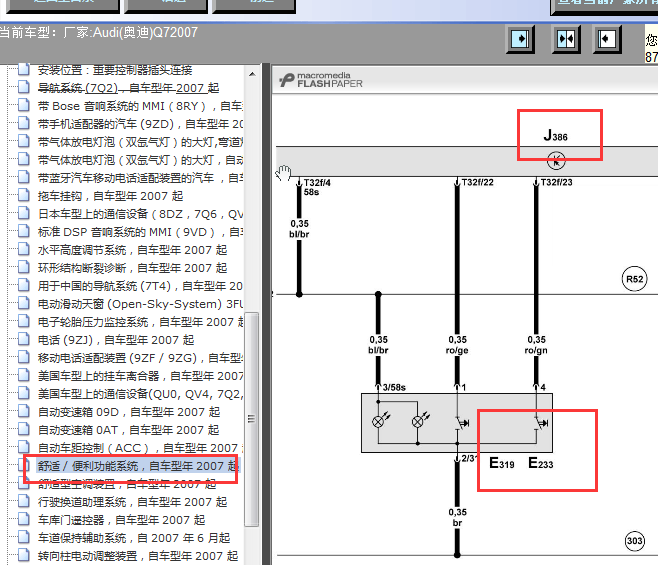Click the T32f/23 connector pin label
The image size is (658, 565).
(556, 182)
